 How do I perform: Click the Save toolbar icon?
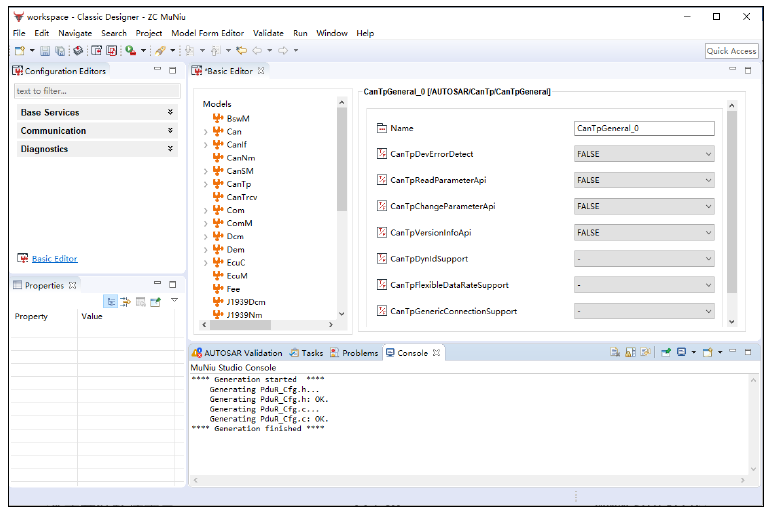pyautogui.click(x=45, y=50)
